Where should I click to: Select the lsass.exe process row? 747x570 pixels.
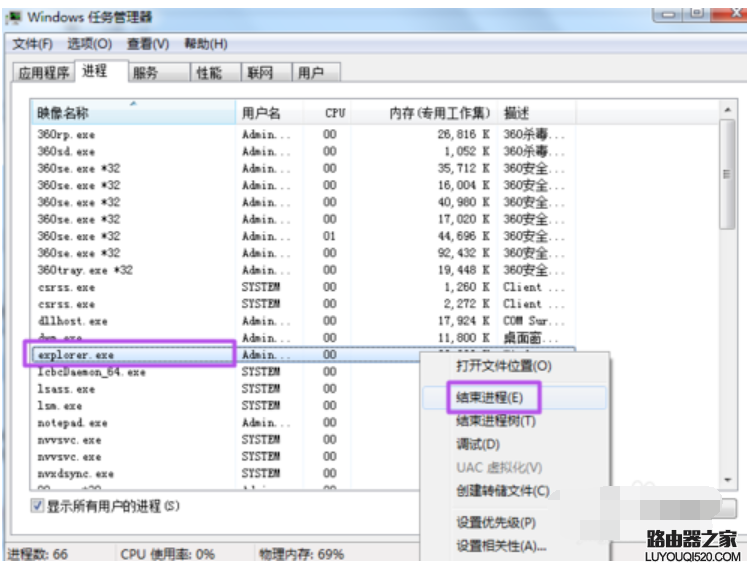coord(226,389)
